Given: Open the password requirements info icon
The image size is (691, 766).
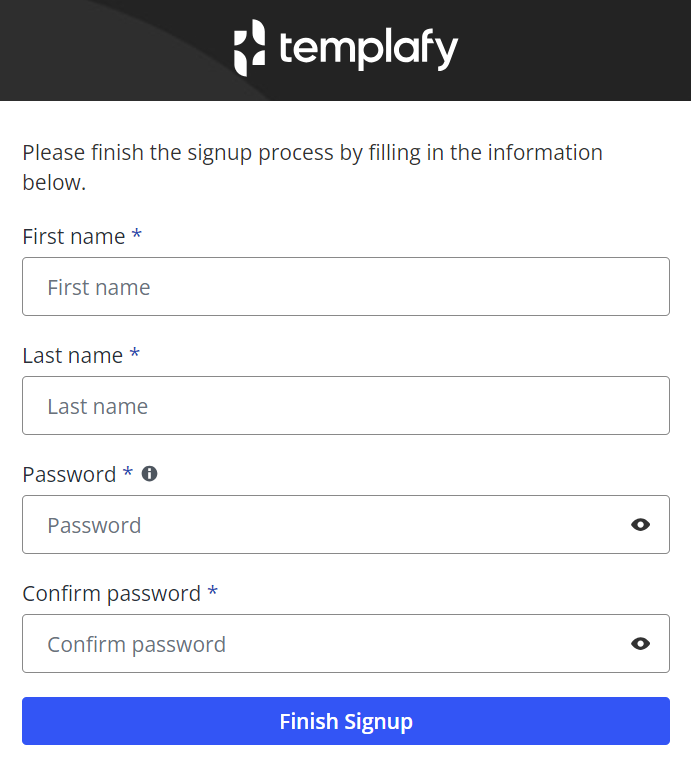Looking at the screenshot, I should pos(150,473).
